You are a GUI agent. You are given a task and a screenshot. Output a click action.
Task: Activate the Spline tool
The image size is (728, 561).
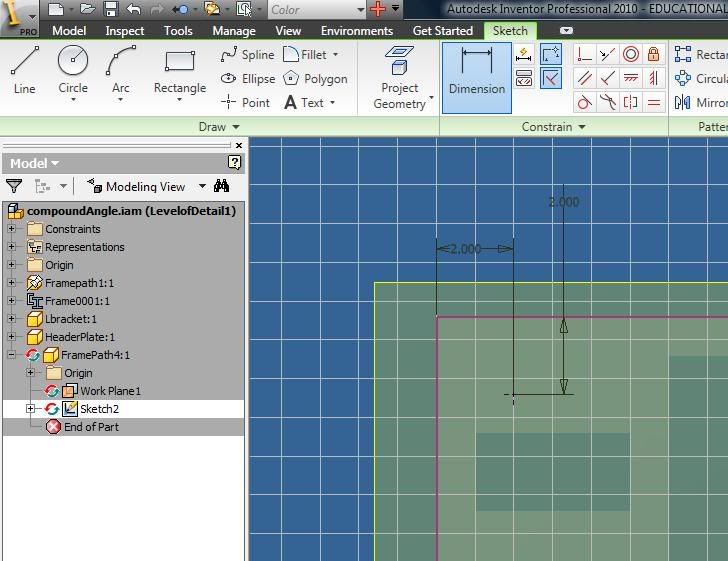pos(247,55)
